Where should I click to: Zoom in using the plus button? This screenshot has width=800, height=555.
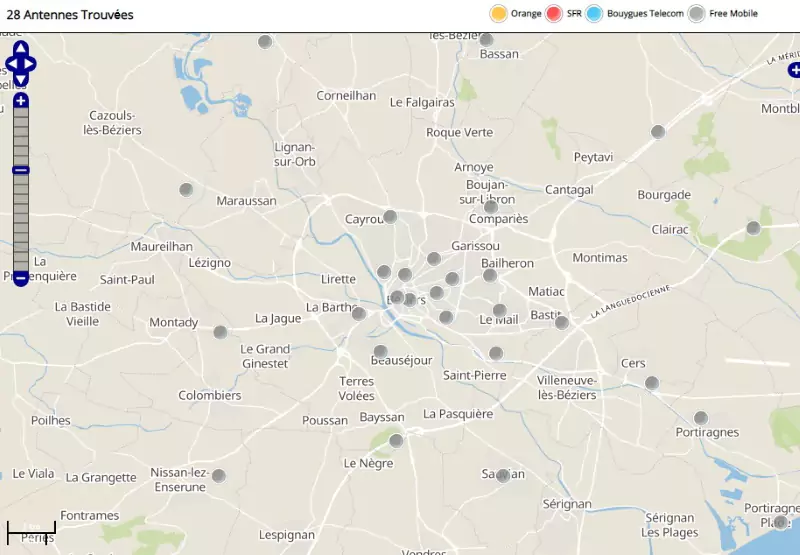pyautogui.click(x=21, y=101)
